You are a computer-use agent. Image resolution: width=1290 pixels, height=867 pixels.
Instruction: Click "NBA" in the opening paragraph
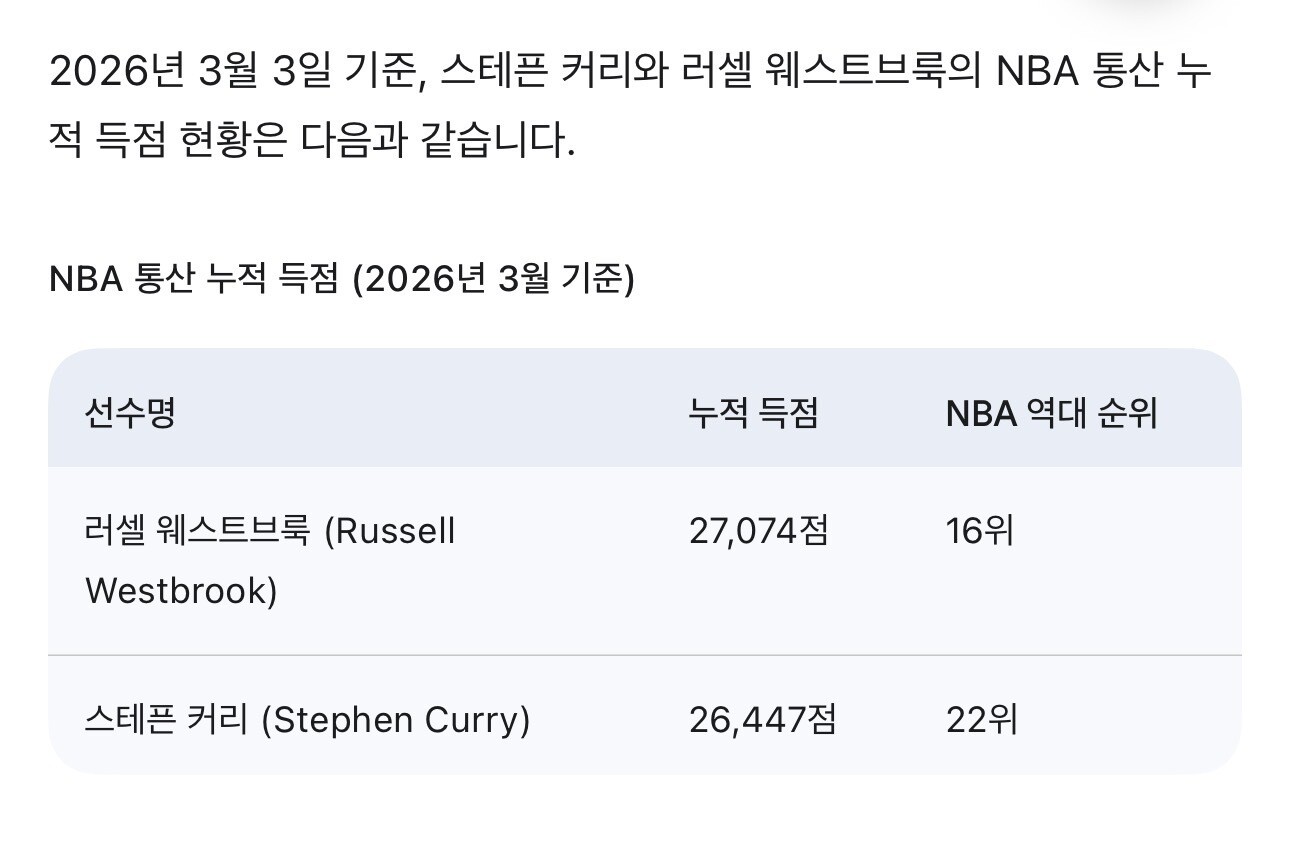[x=1038, y=73]
